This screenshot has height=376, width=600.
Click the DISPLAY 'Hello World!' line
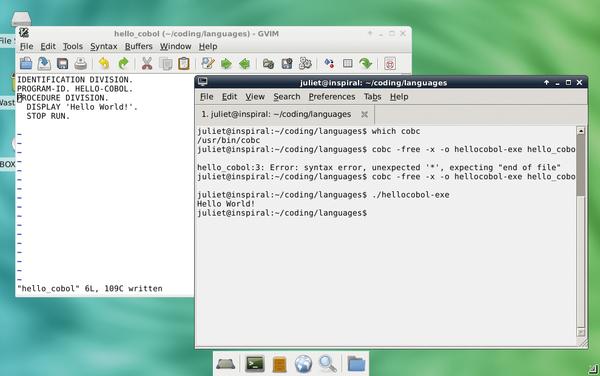[x=82, y=107]
